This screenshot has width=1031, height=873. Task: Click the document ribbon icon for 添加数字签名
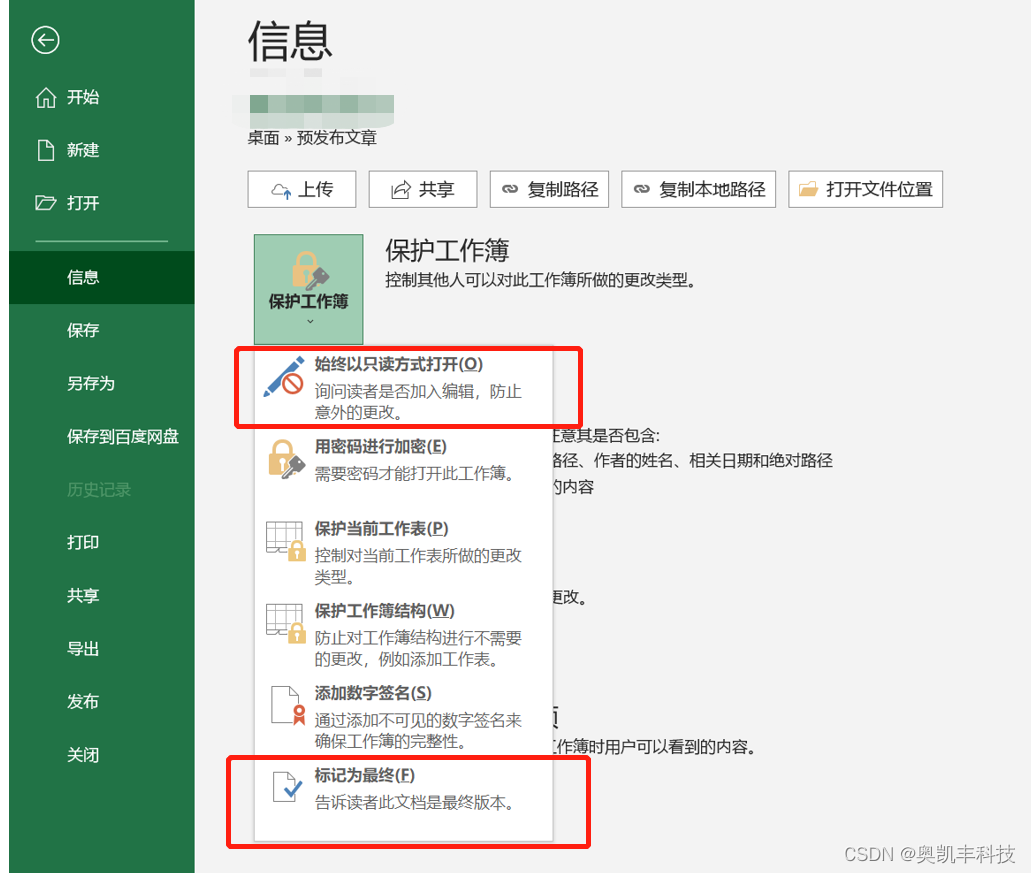[288, 705]
